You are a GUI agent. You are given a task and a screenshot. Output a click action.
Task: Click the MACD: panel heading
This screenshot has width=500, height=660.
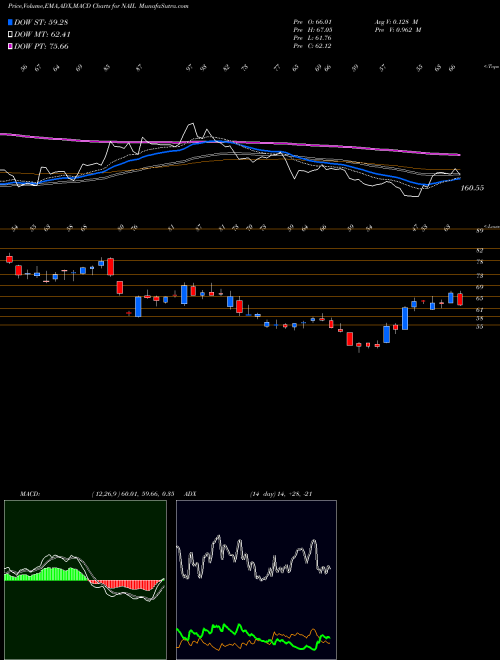click(29, 494)
